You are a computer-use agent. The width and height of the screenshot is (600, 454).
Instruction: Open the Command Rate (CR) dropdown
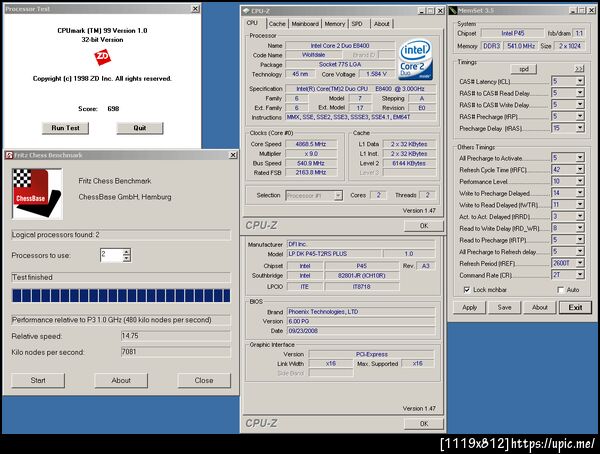[580, 275]
